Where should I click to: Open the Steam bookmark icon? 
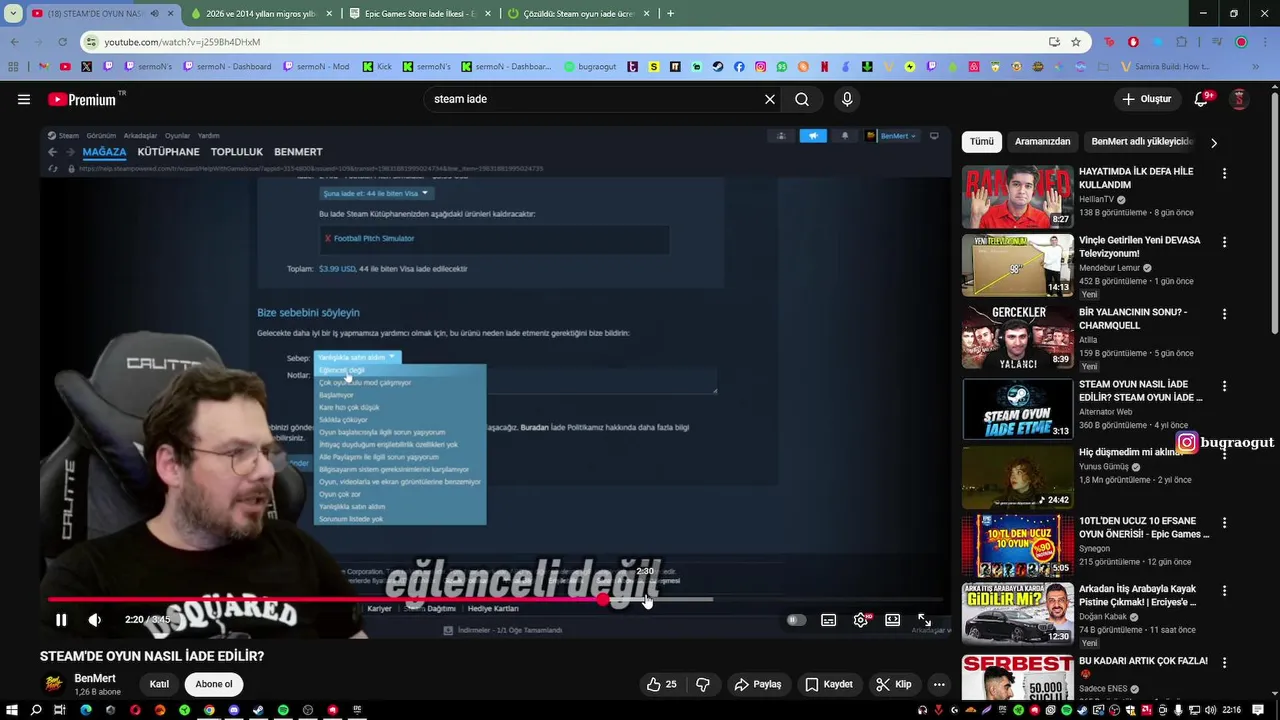pos(718,66)
